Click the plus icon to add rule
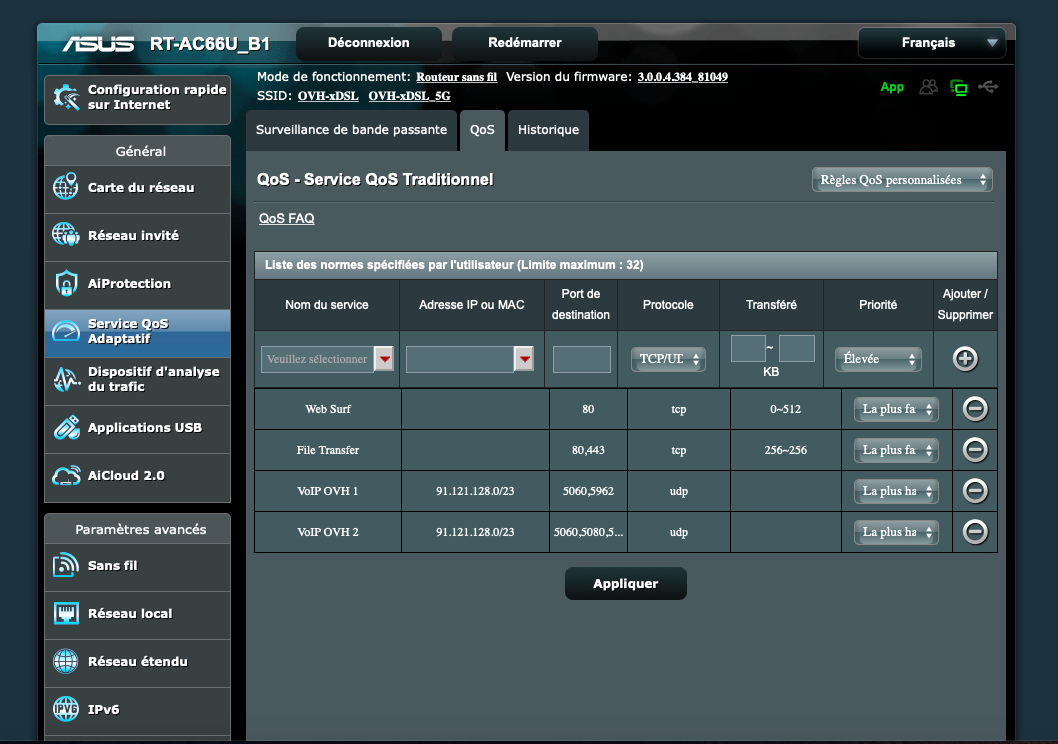The width and height of the screenshot is (1058, 744). coord(965,359)
